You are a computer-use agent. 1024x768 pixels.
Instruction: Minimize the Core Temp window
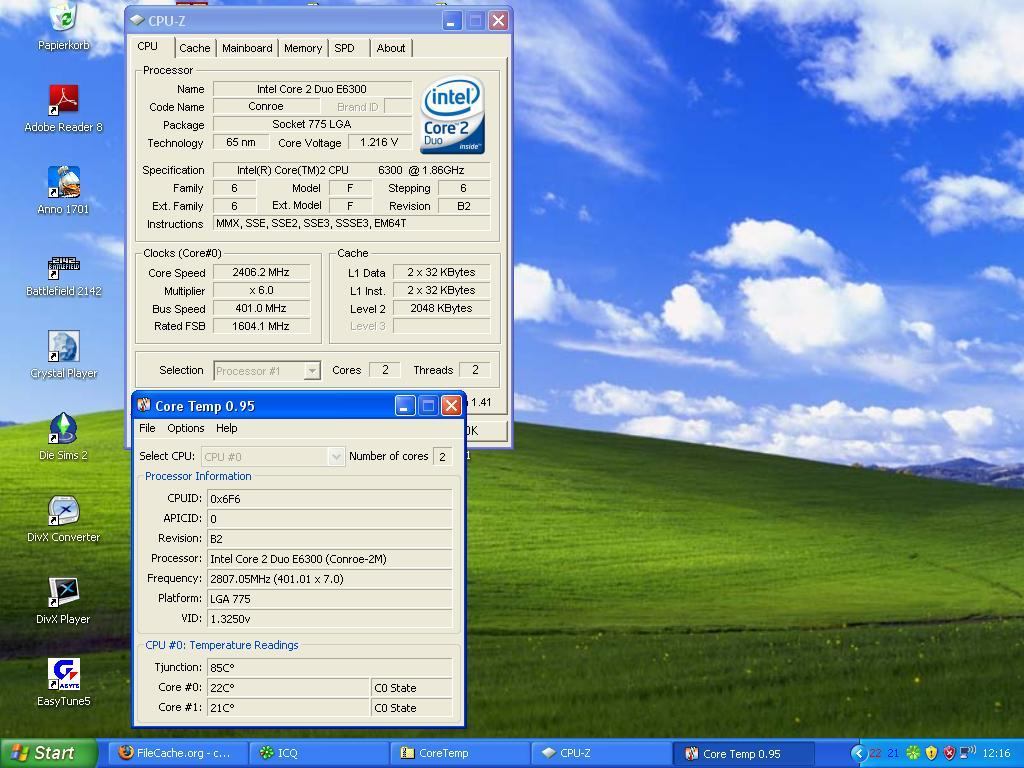point(404,406)
